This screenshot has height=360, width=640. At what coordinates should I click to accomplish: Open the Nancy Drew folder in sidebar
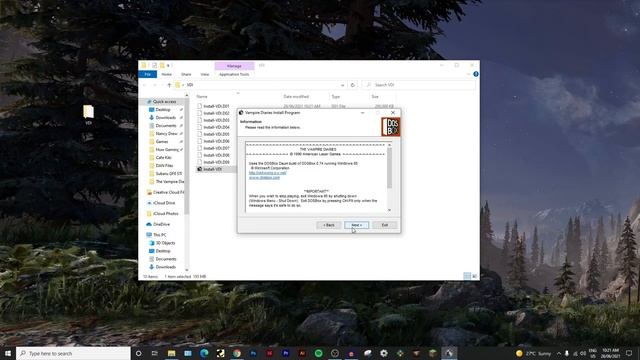(x=166, y=133)
